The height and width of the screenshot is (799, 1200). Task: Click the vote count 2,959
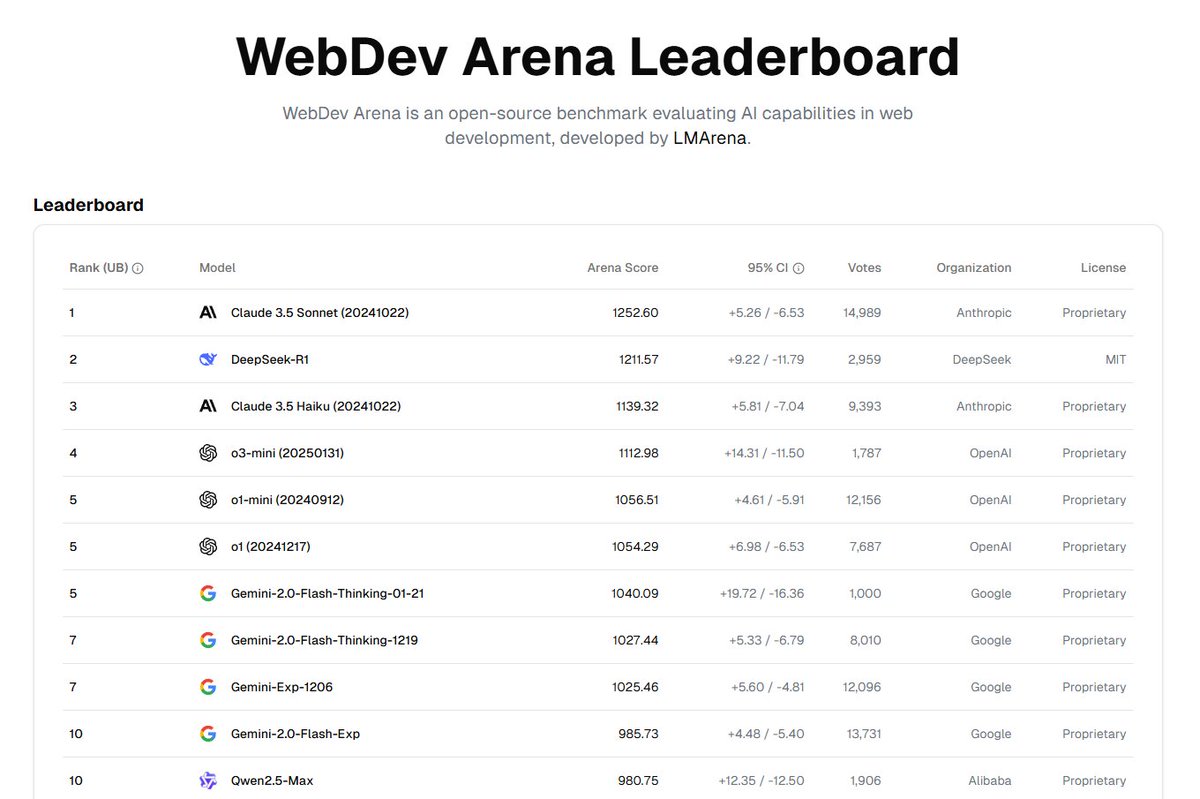click(865, 359)
